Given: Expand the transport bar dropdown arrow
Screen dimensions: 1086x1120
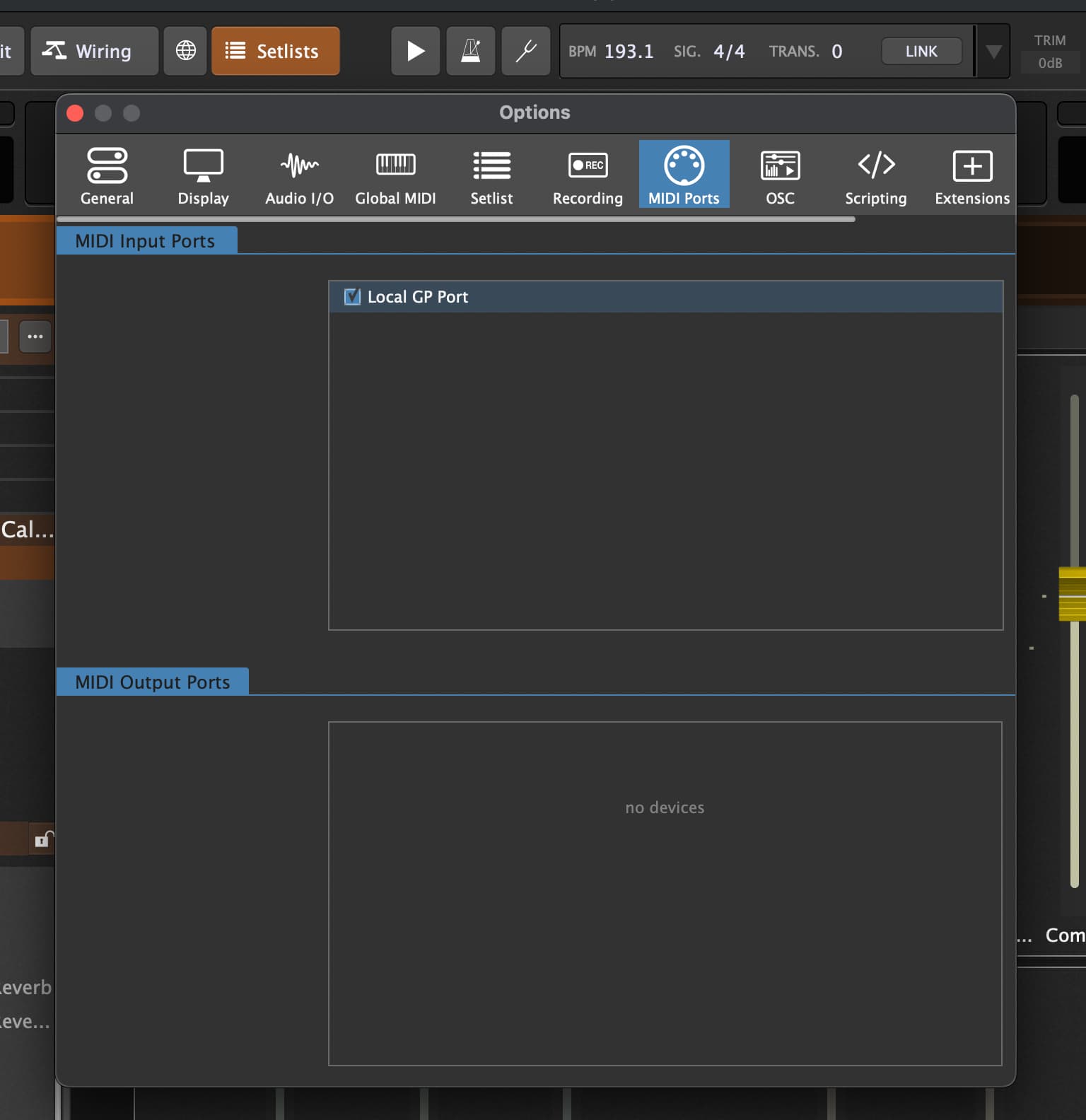Looking at the screenshot, I should click(993, 51).
